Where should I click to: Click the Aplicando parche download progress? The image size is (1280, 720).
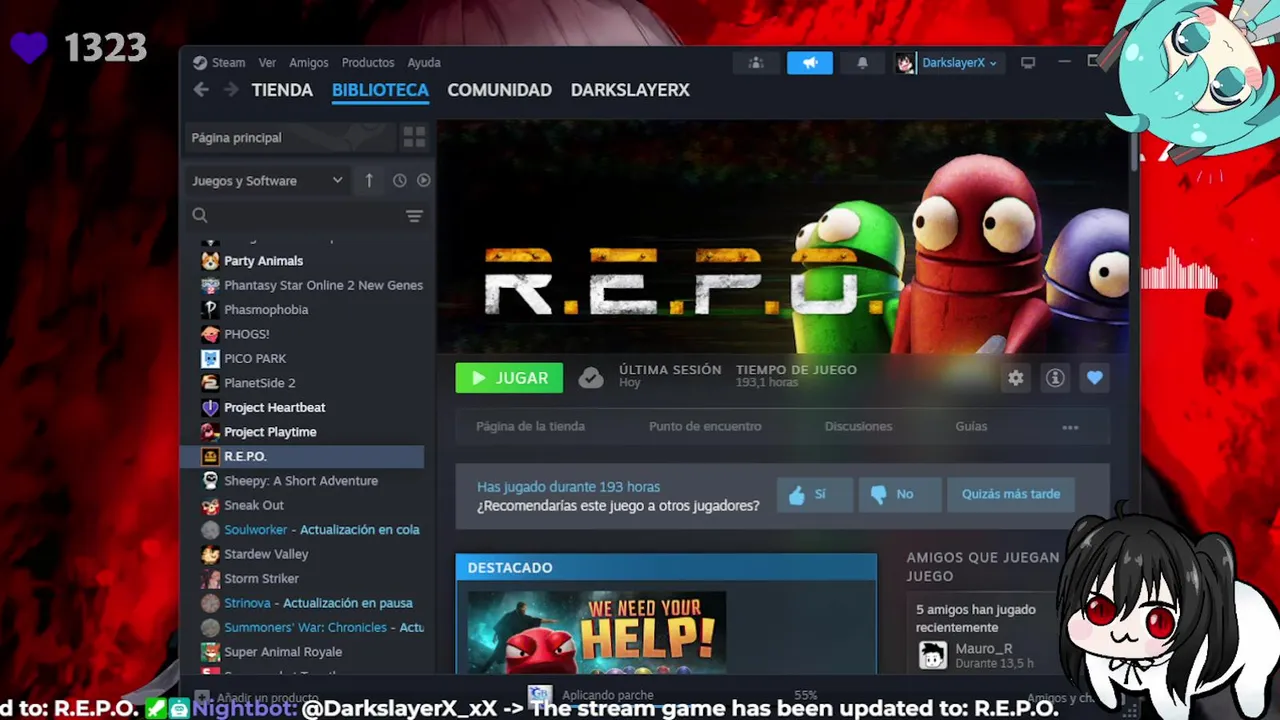pyautogui.click(x=608, y=695)
